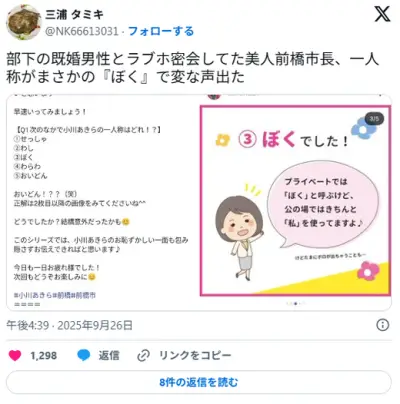The image size is (400, 404).
Task: Click the embedded quiz question text panel
Action: [x=101, y=203]
